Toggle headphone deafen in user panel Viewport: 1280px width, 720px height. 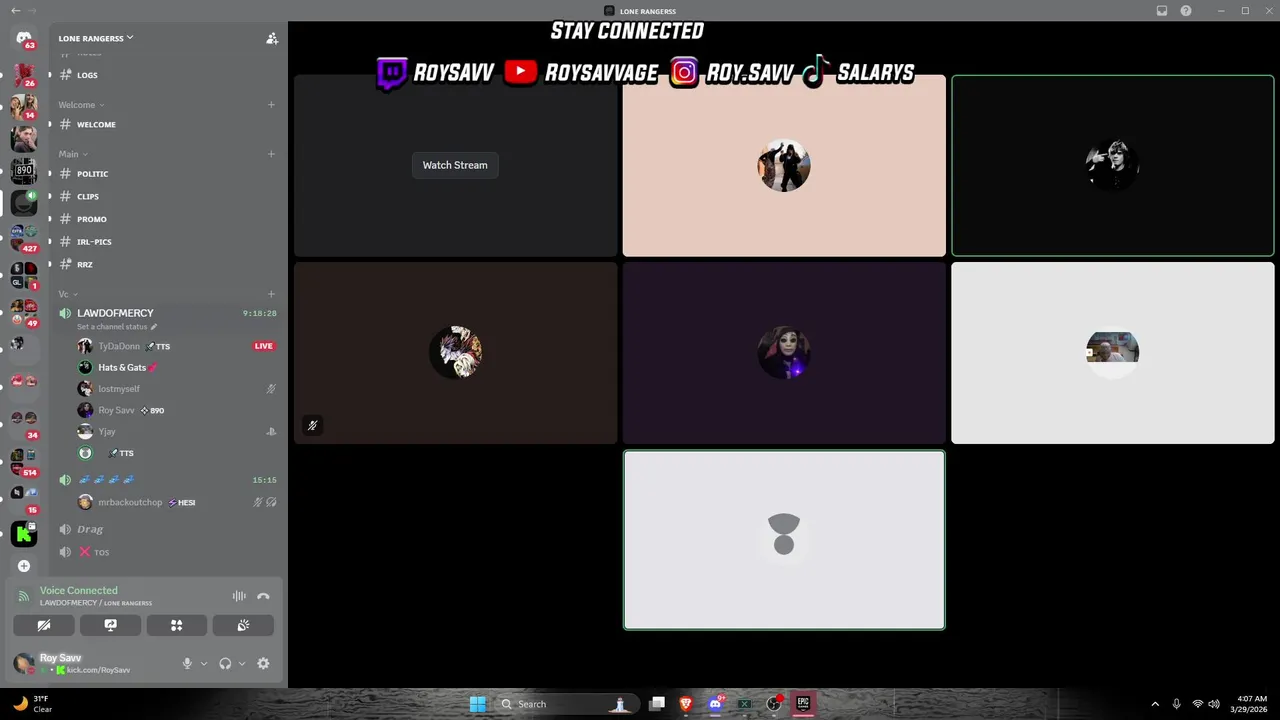click(x=225, y=663)
